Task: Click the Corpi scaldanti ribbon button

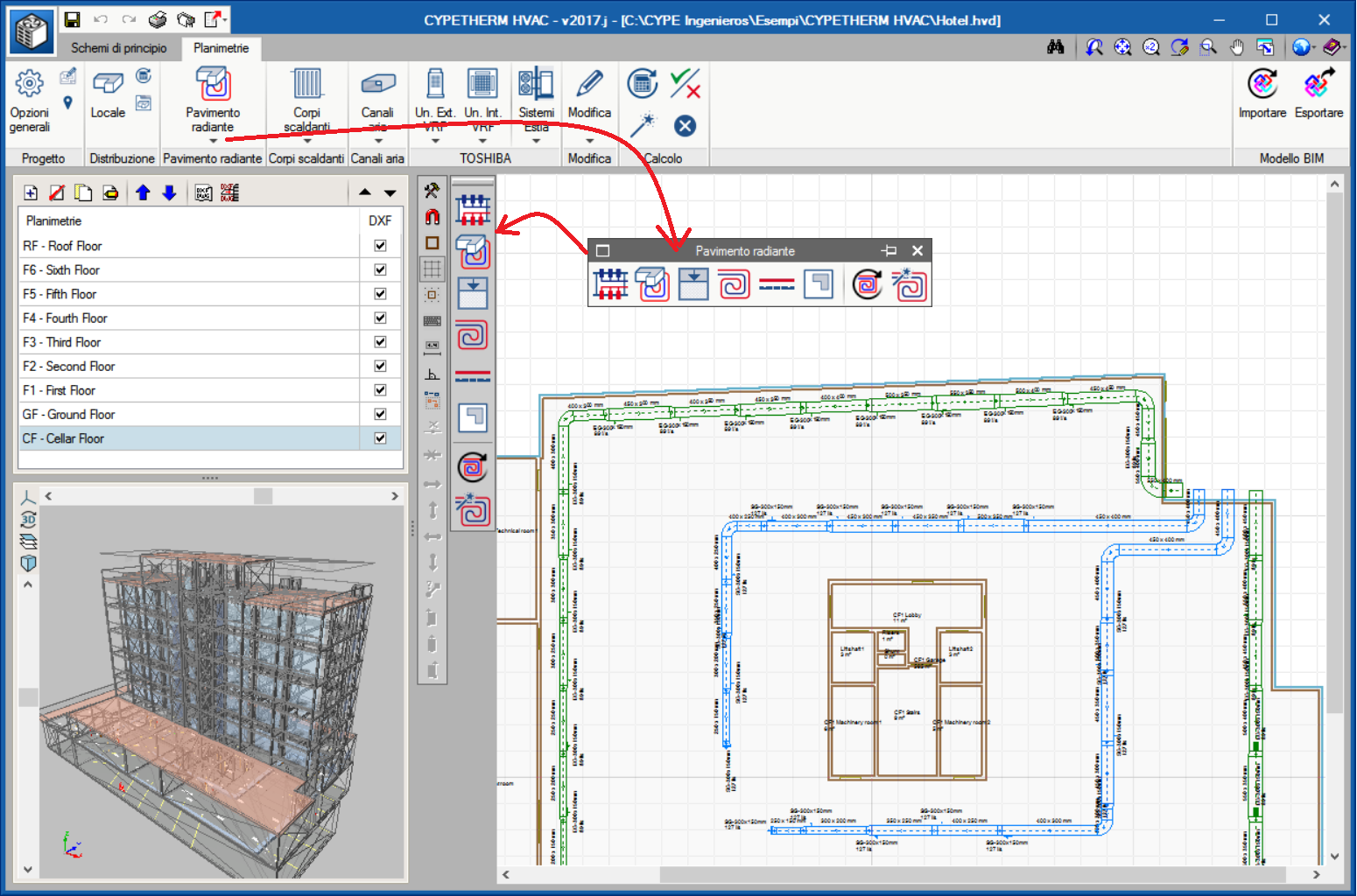Action: (x=306, y=99)
